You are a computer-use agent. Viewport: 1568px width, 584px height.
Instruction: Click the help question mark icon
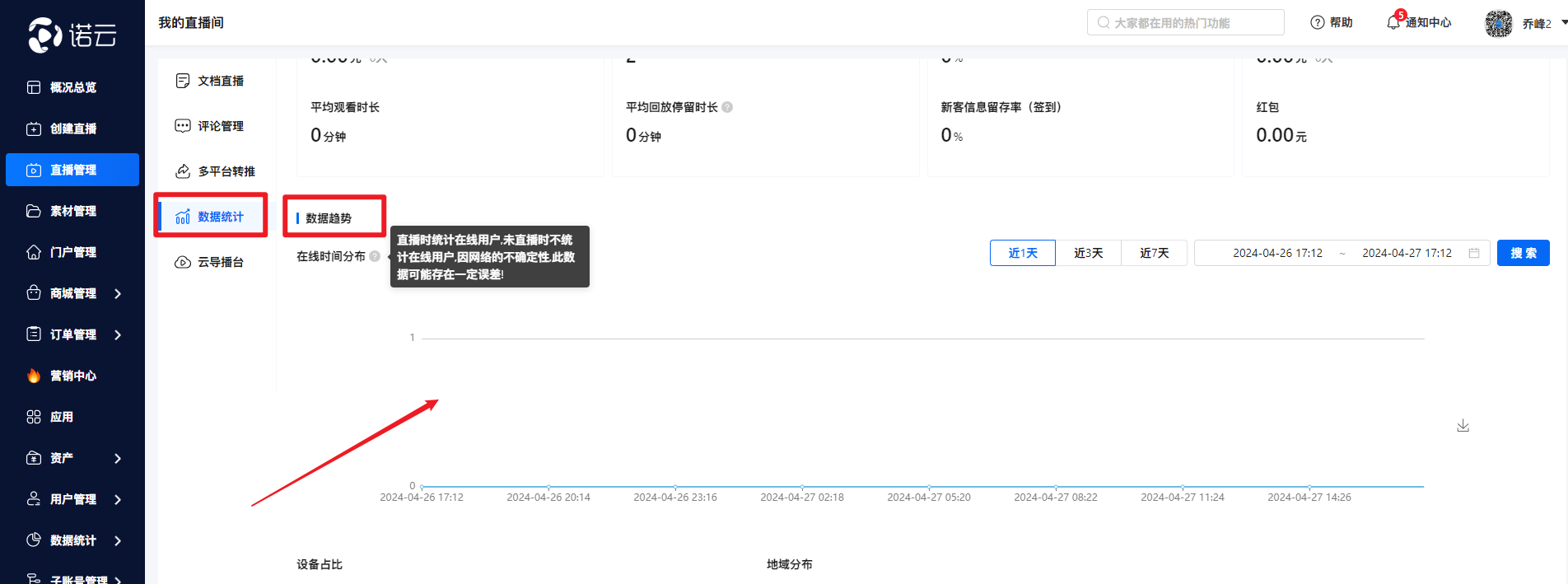click(x=1318, y=22)
